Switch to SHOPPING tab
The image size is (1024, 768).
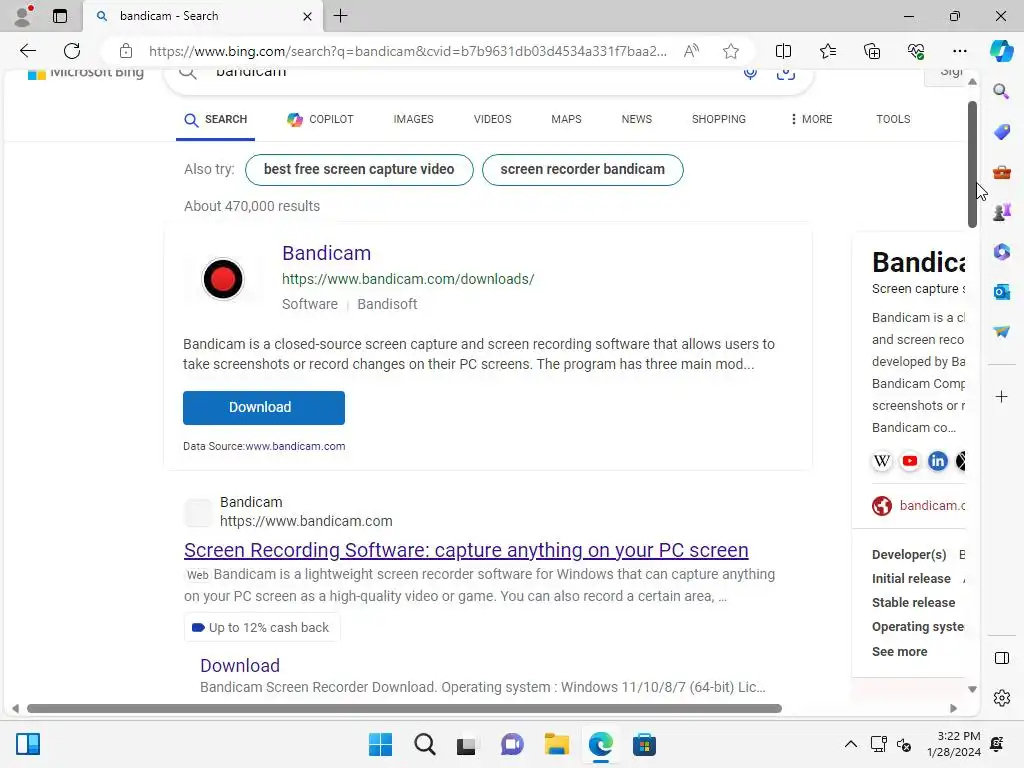tap(718, 120)
